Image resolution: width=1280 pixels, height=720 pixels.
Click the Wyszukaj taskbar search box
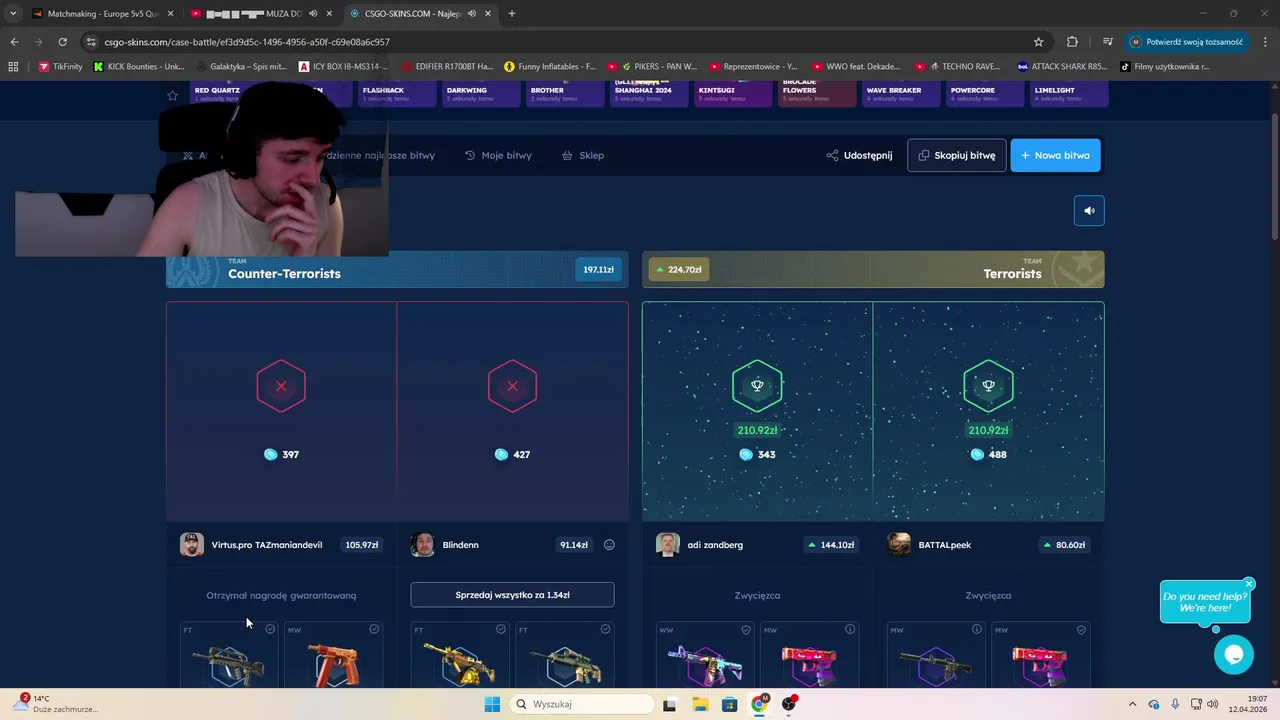click(x=581, y=704)
